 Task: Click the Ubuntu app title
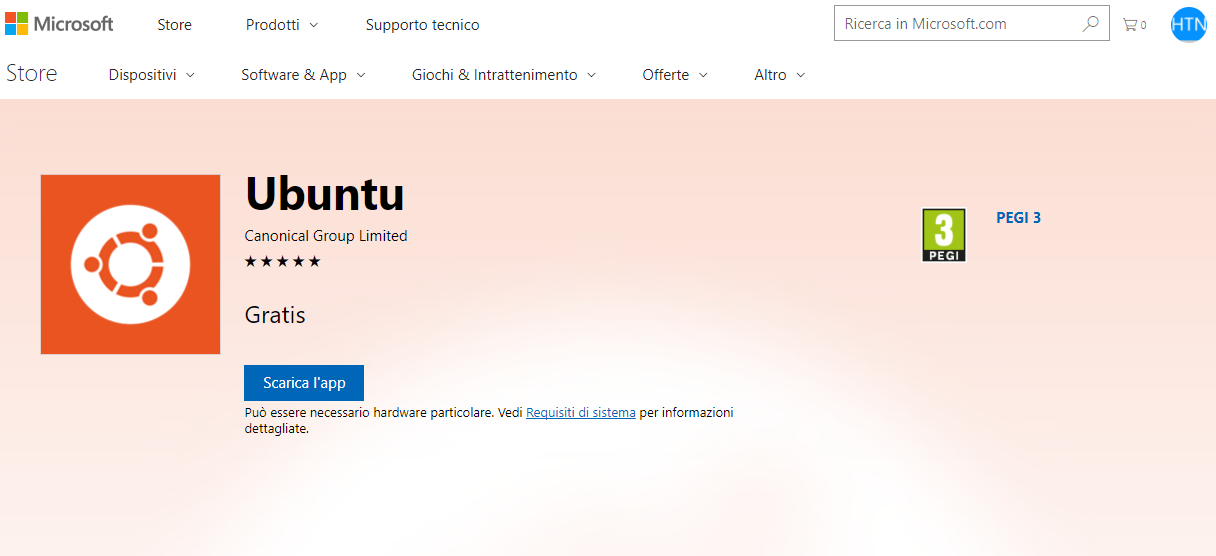[x=325, y=194]
